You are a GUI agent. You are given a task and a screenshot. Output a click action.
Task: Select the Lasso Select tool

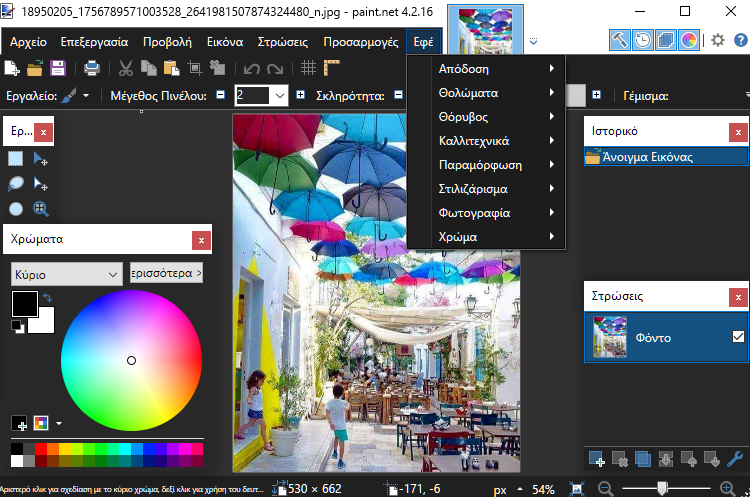pos(16,184)
